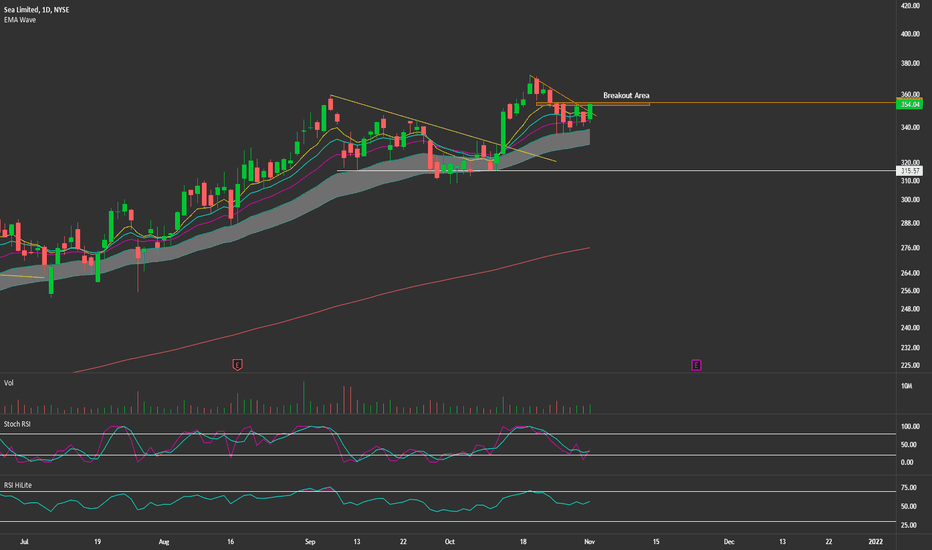
Task: Select the orange breakout area rectangle
Action: click(x=593, y=104)
